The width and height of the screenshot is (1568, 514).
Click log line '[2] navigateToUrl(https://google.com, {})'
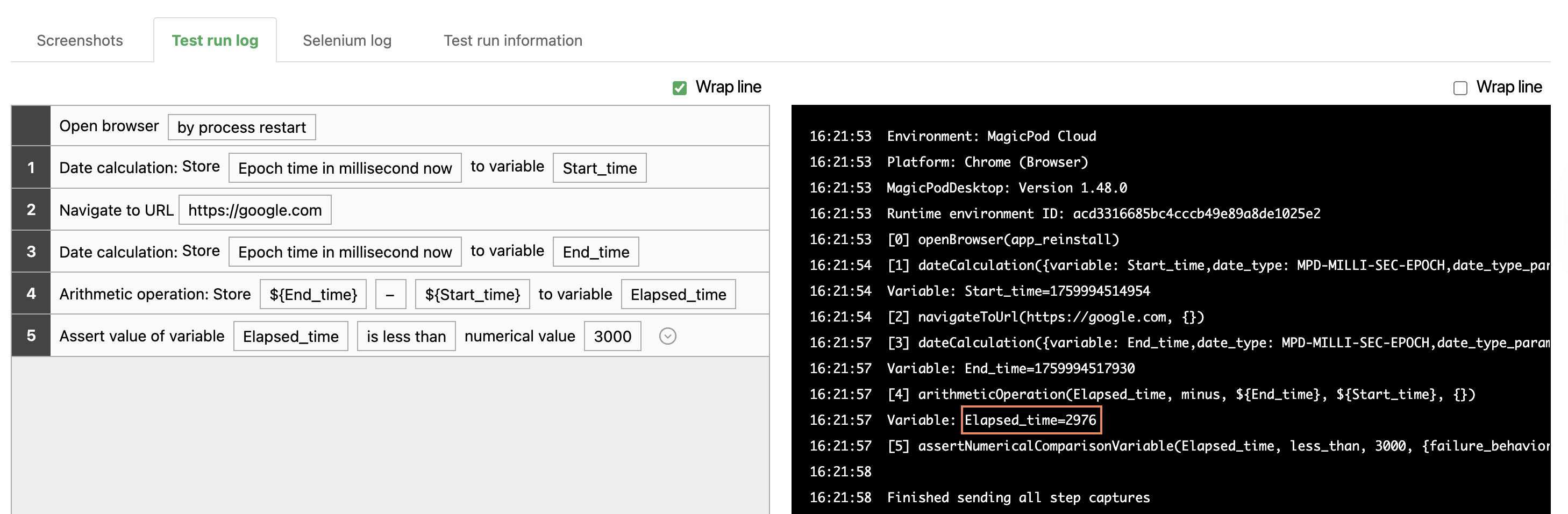(1046, 317)
